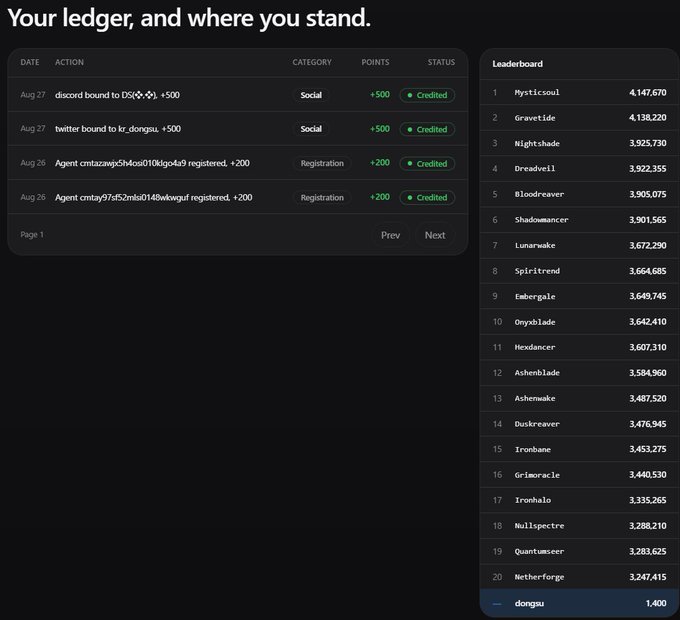Click Credited status on the cmtay97sf52mlsi0148wkwguf row
680x620 pixels.
[427, 197]
